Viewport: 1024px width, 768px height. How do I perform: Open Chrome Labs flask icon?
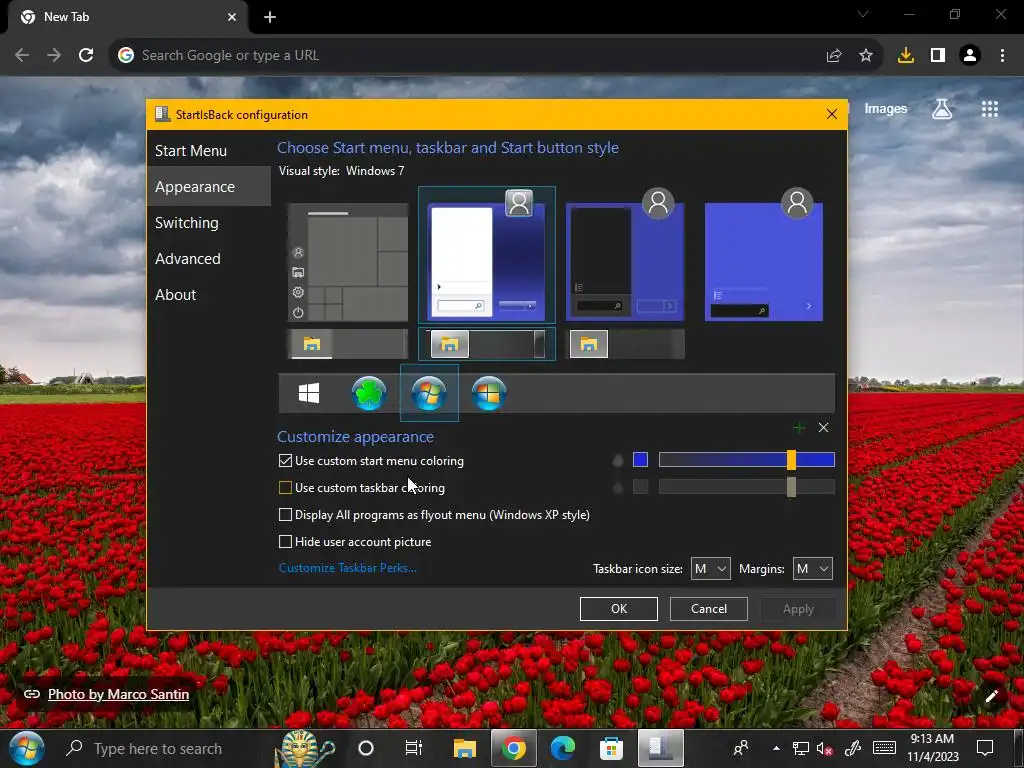tap(941, 109)
